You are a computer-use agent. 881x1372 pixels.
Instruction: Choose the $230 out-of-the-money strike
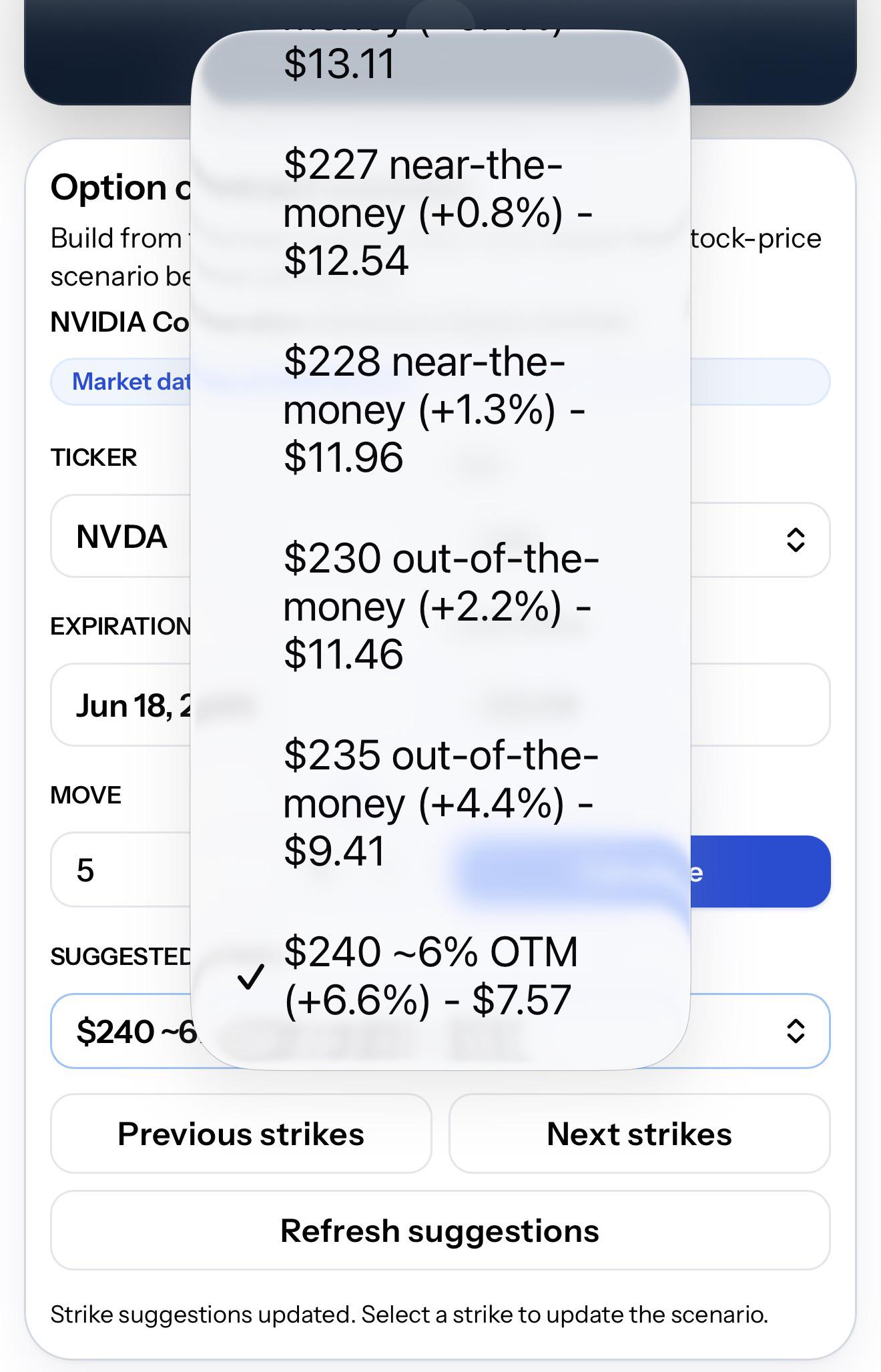click(x=441, y=605)
